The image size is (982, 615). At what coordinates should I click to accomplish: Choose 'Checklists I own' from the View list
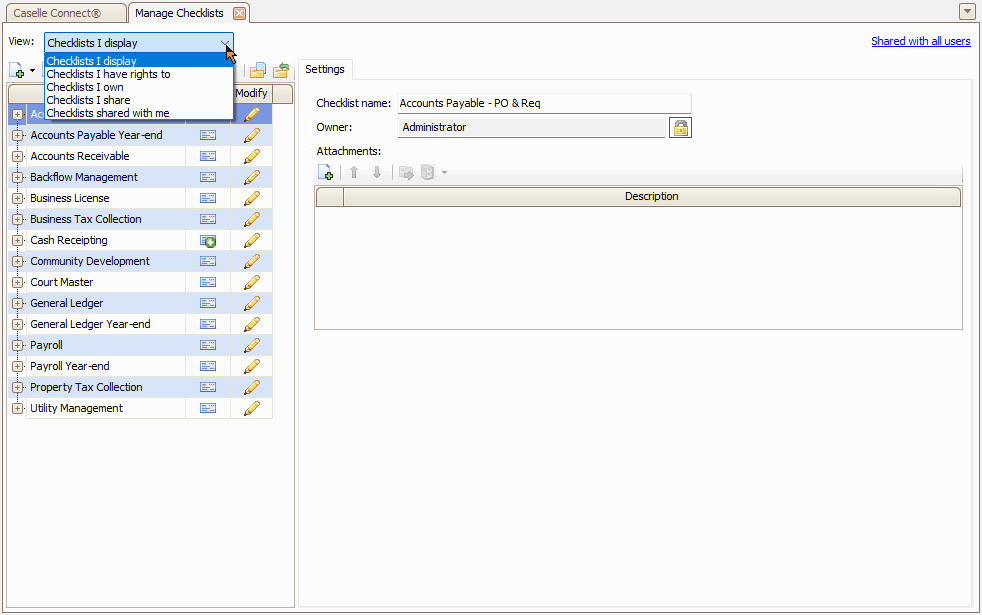[85, 87]
